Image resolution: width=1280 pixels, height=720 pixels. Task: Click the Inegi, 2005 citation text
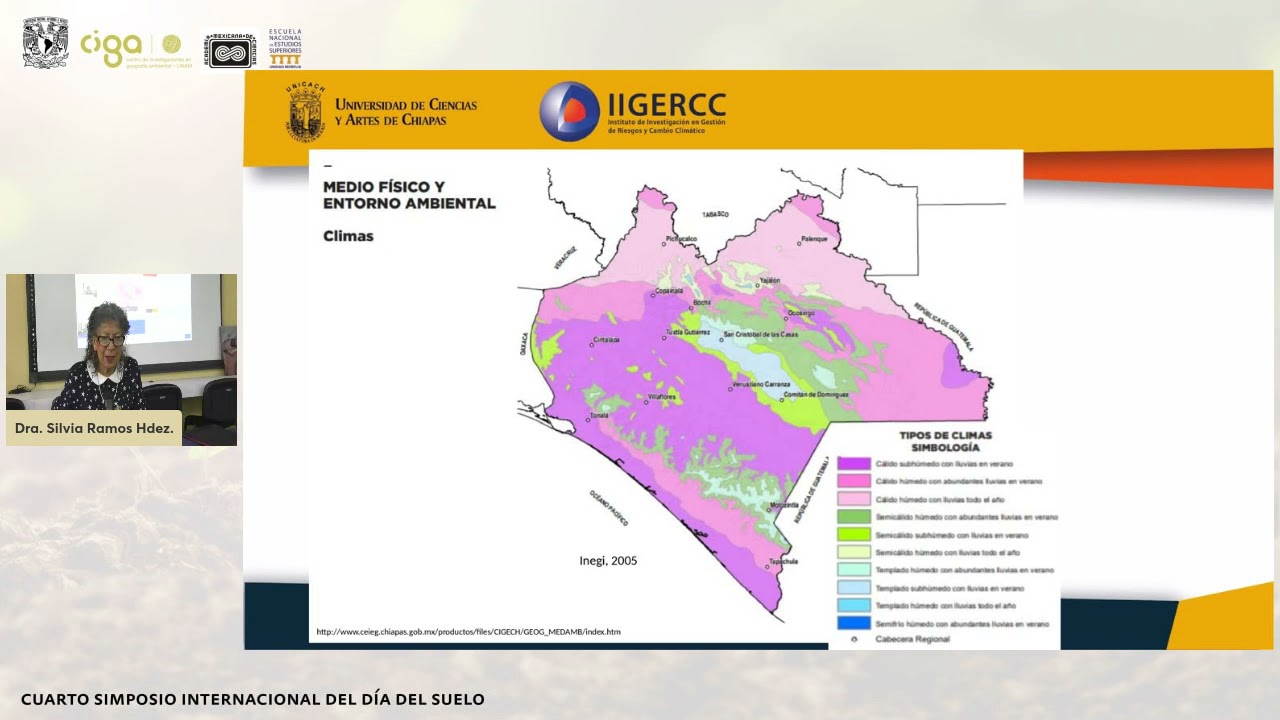click(x=608, y=560)
